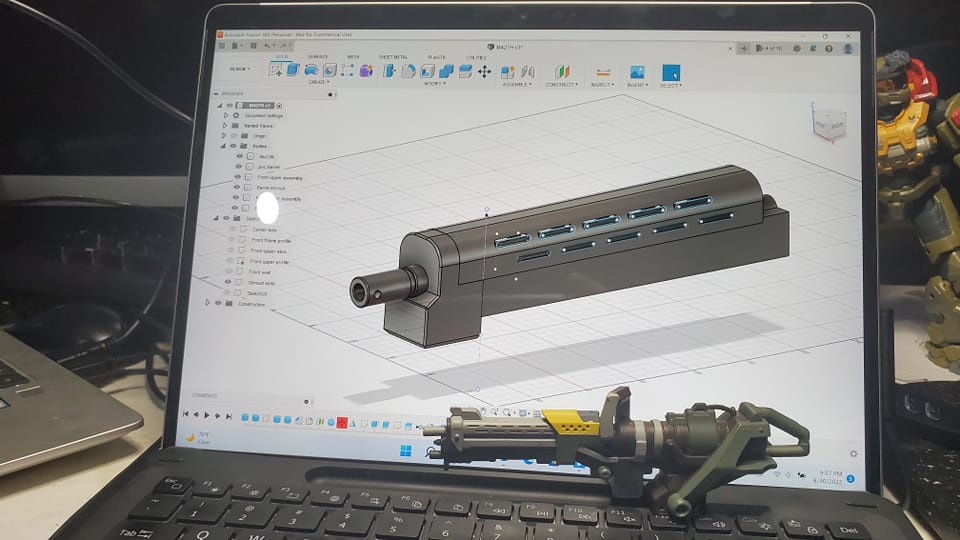The image size is (960, 540).
Task: Select the Insert image tool
Action: [637, 73]
